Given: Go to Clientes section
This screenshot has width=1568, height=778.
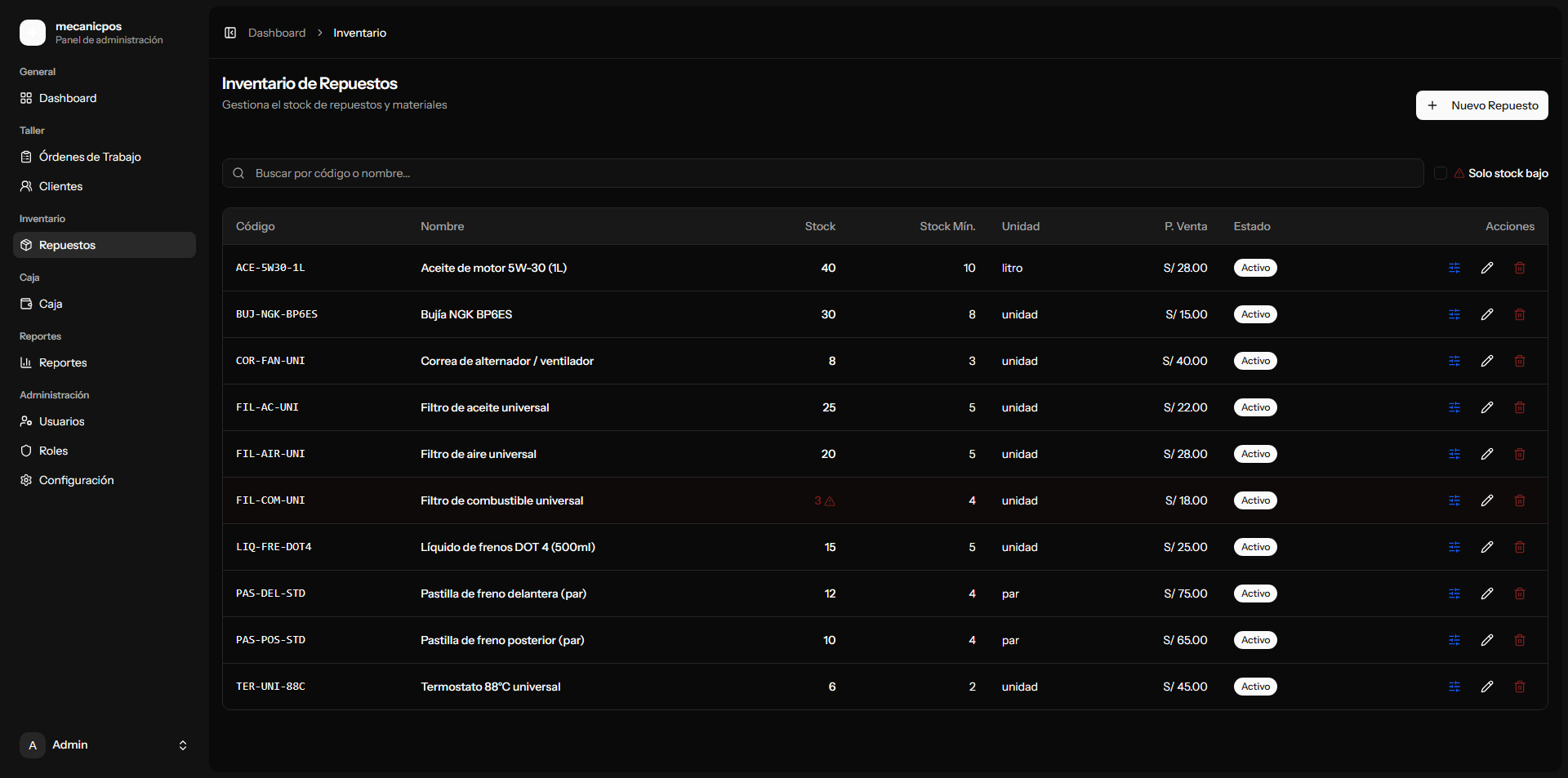Looking at the screenshot, I should (x=105, y=186).
